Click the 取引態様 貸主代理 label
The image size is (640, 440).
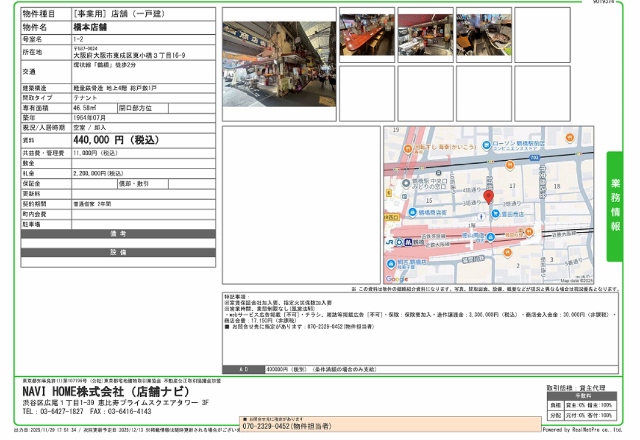577,386
